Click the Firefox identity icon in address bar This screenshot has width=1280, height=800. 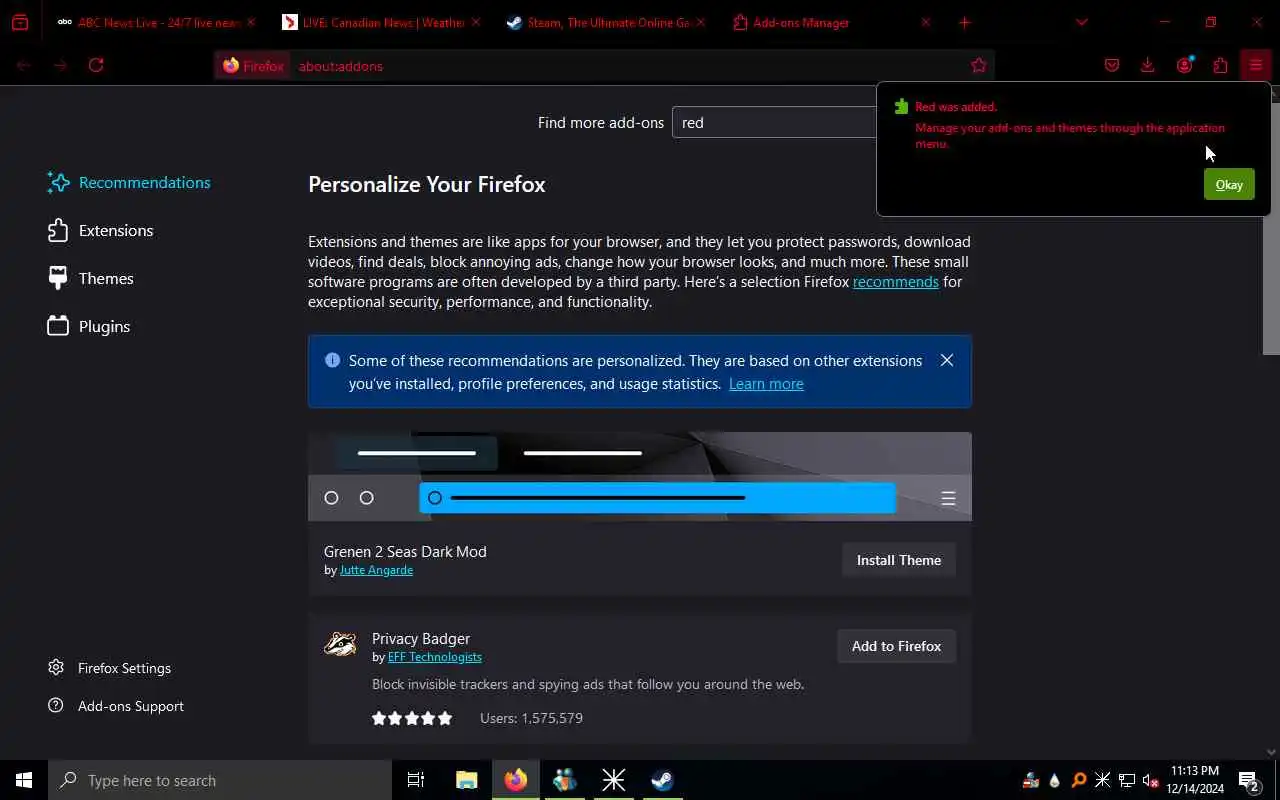click(x=254, y=66)
